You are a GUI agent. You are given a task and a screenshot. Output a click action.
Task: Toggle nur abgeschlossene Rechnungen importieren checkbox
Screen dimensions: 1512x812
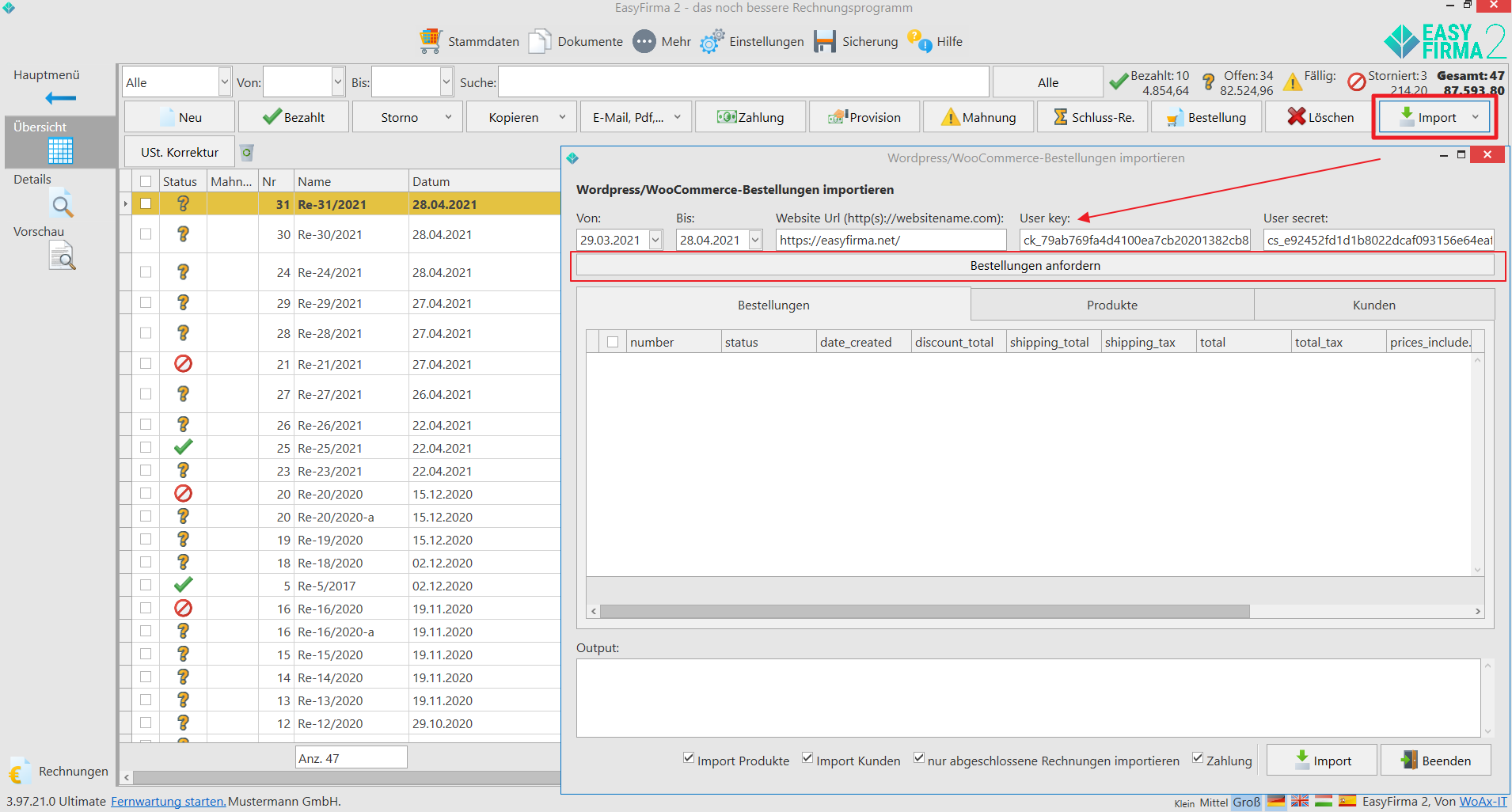(919, 758)
